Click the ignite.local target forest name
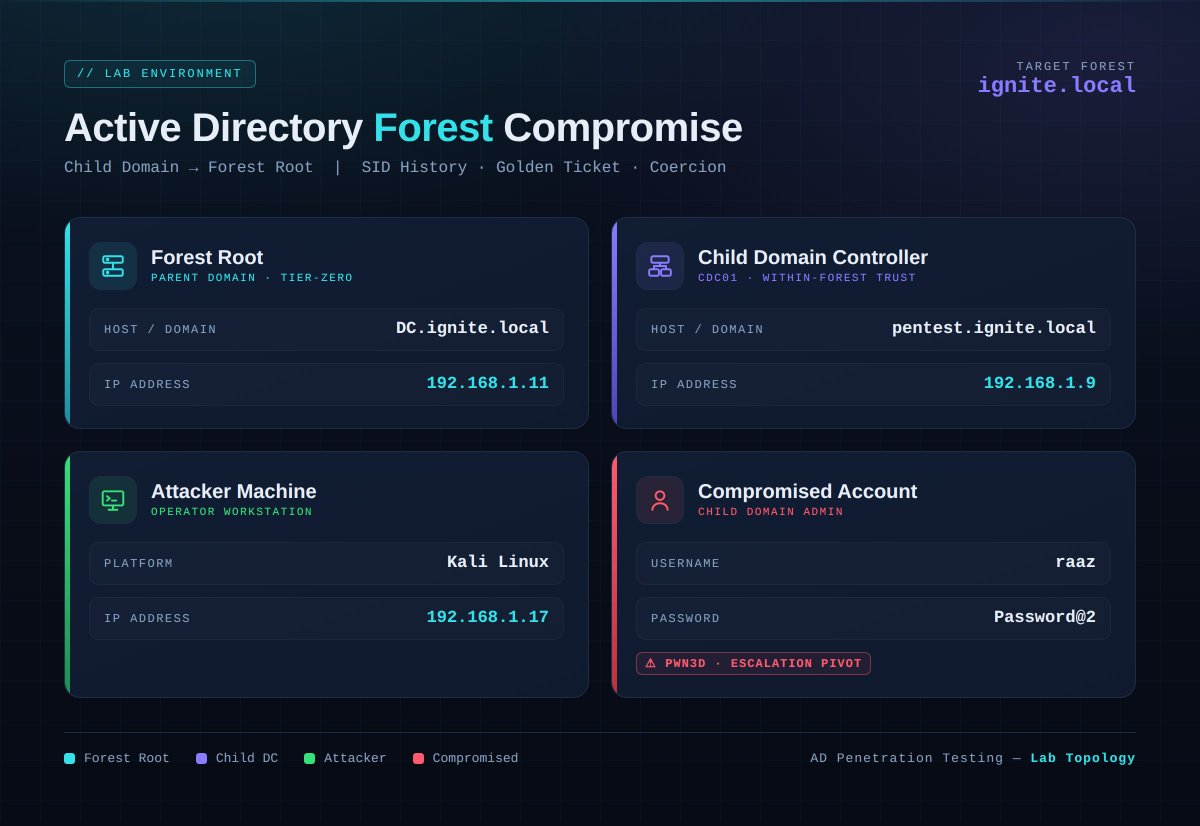The width and height of the screenshot is (1200, 826). pos(1057,86)
